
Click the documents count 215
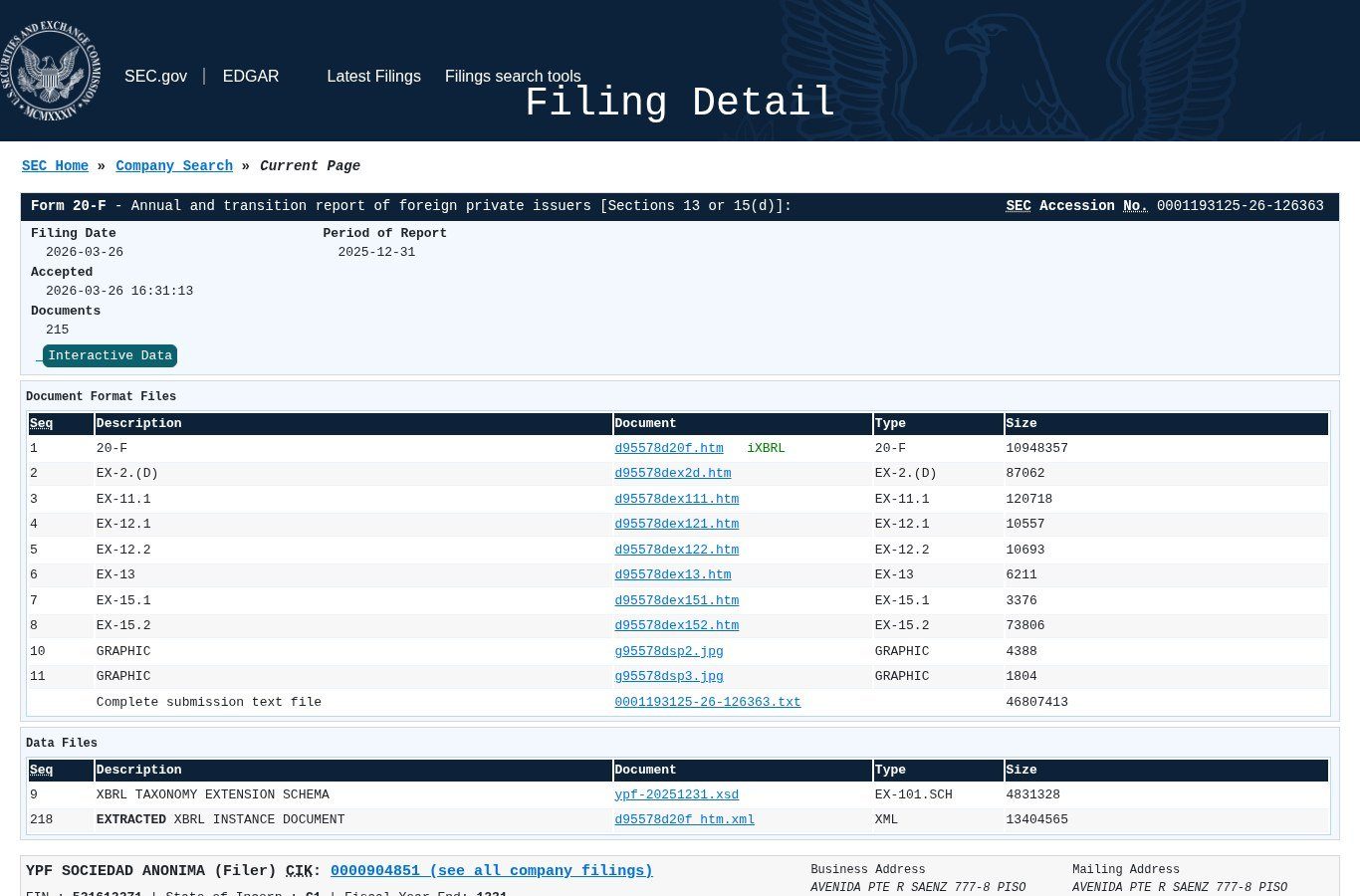pyautogui.click(x=58, y=330)
